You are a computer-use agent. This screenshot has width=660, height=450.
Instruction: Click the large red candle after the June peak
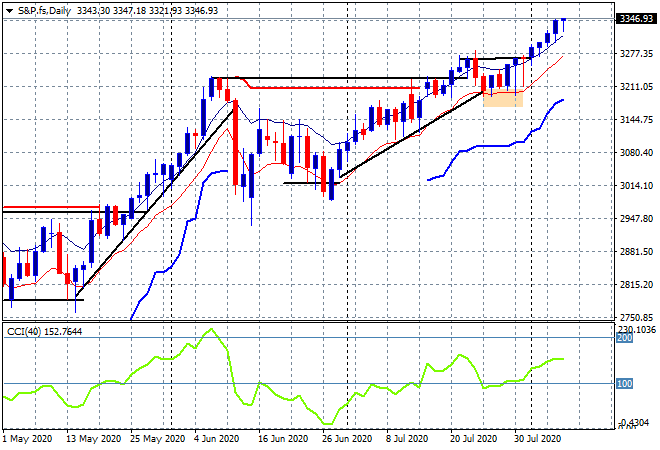pyautogui.click(x=235, y=142)
